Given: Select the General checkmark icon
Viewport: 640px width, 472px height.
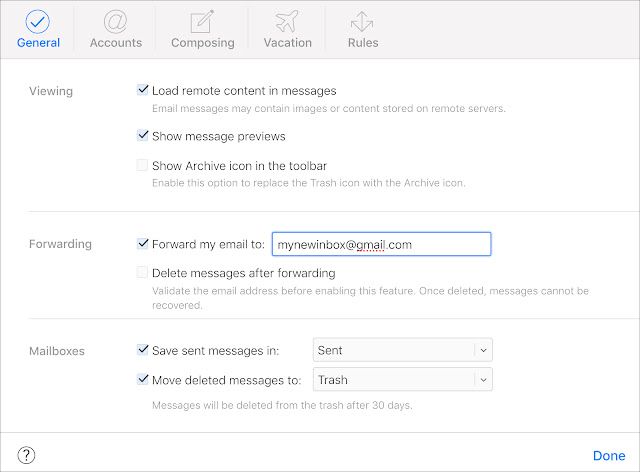Looking at the screenshot, I should tap(38, 22).
